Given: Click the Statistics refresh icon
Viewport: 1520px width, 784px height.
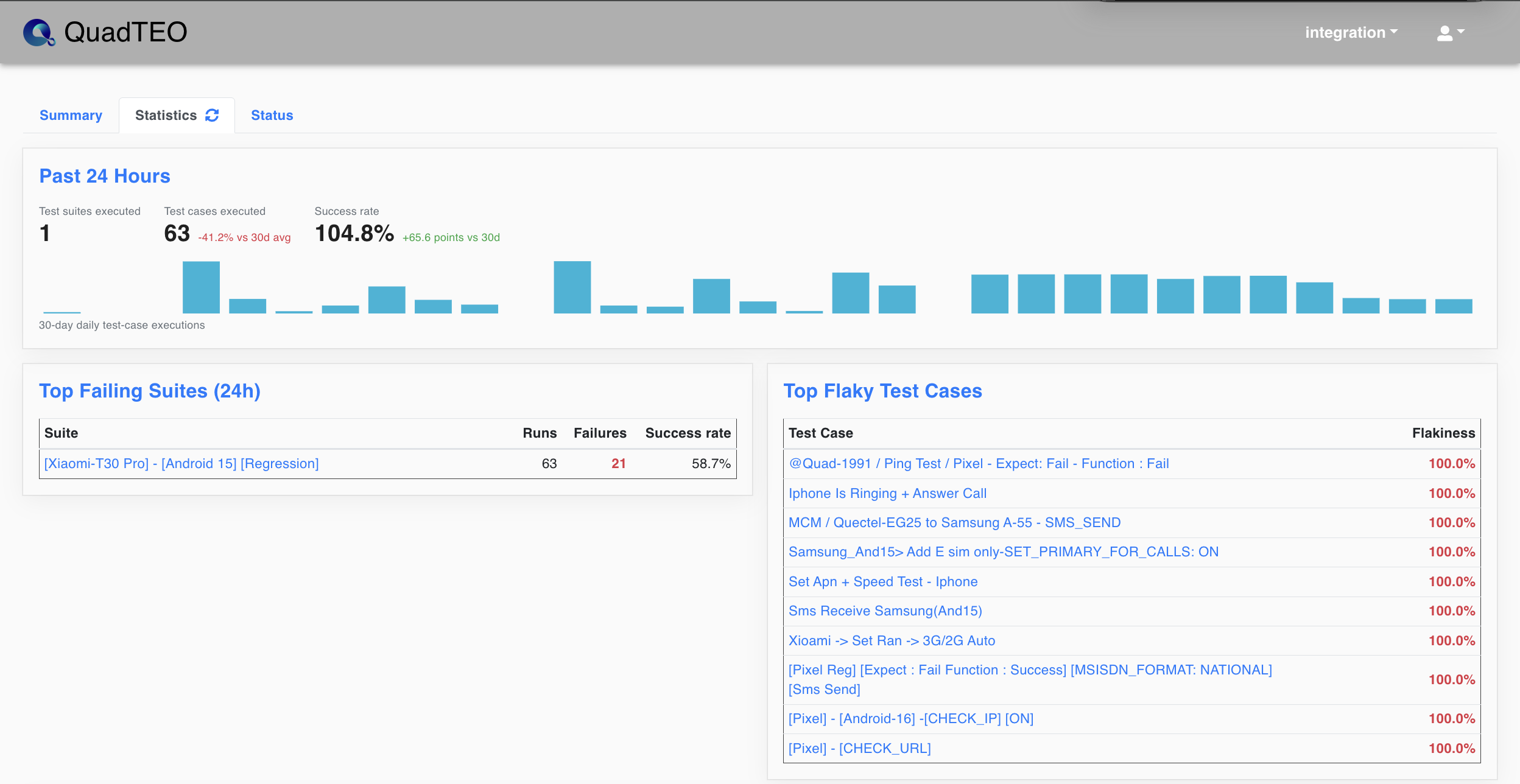Looking at the screenshot, I should 212,115.
